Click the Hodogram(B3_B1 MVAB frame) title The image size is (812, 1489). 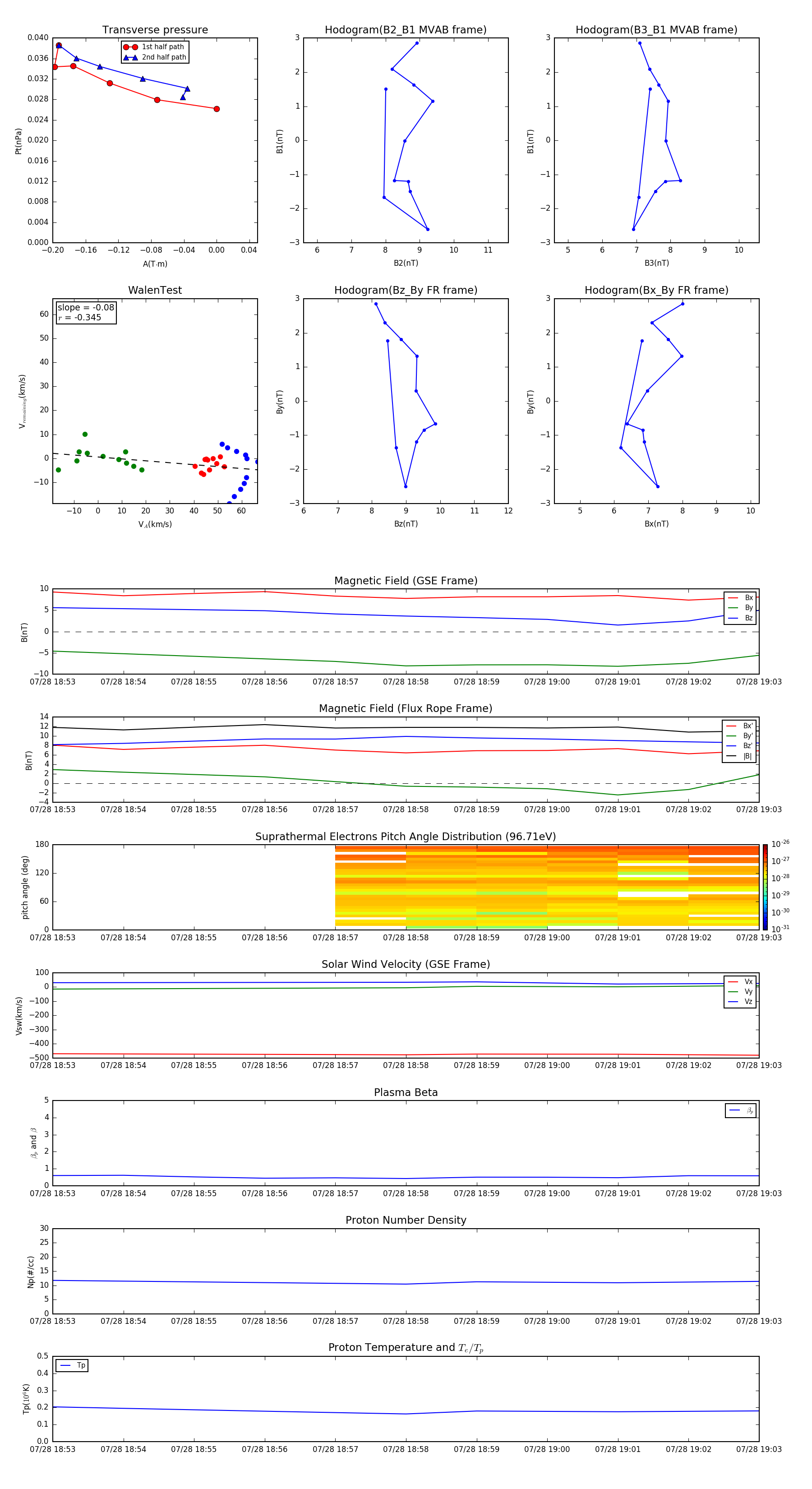656,30
